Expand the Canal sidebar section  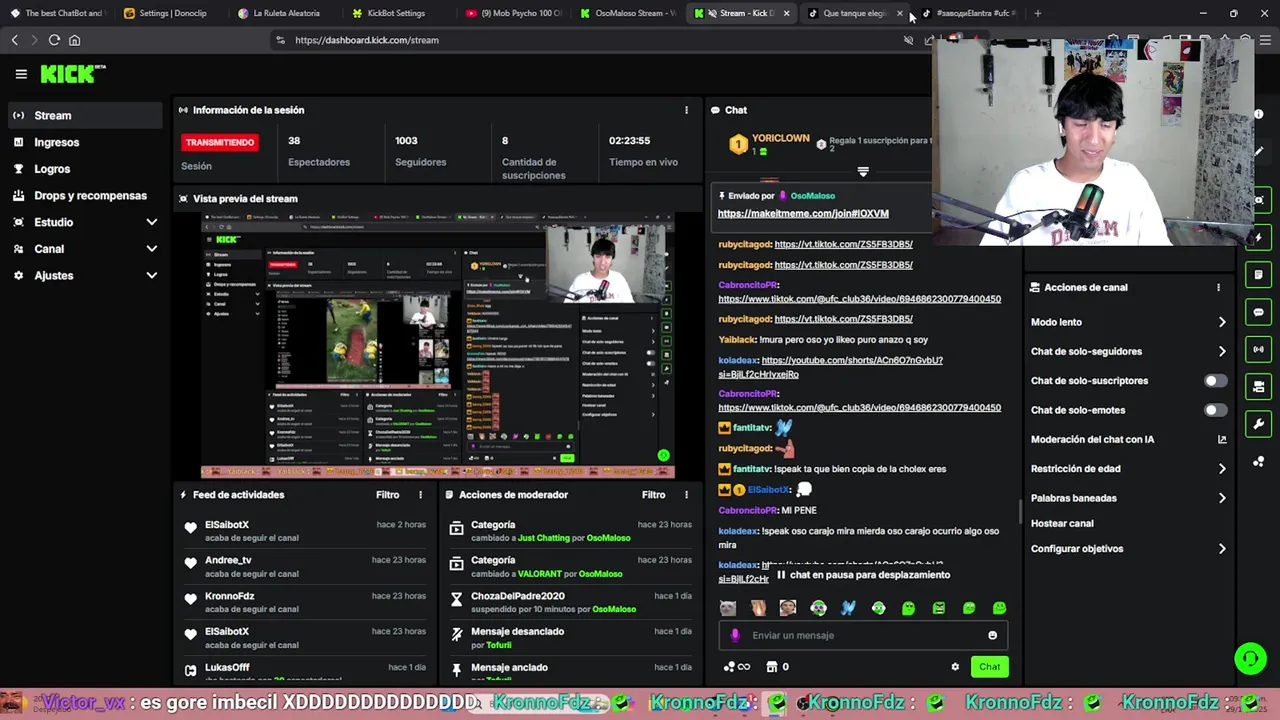(x=152, y=249)
